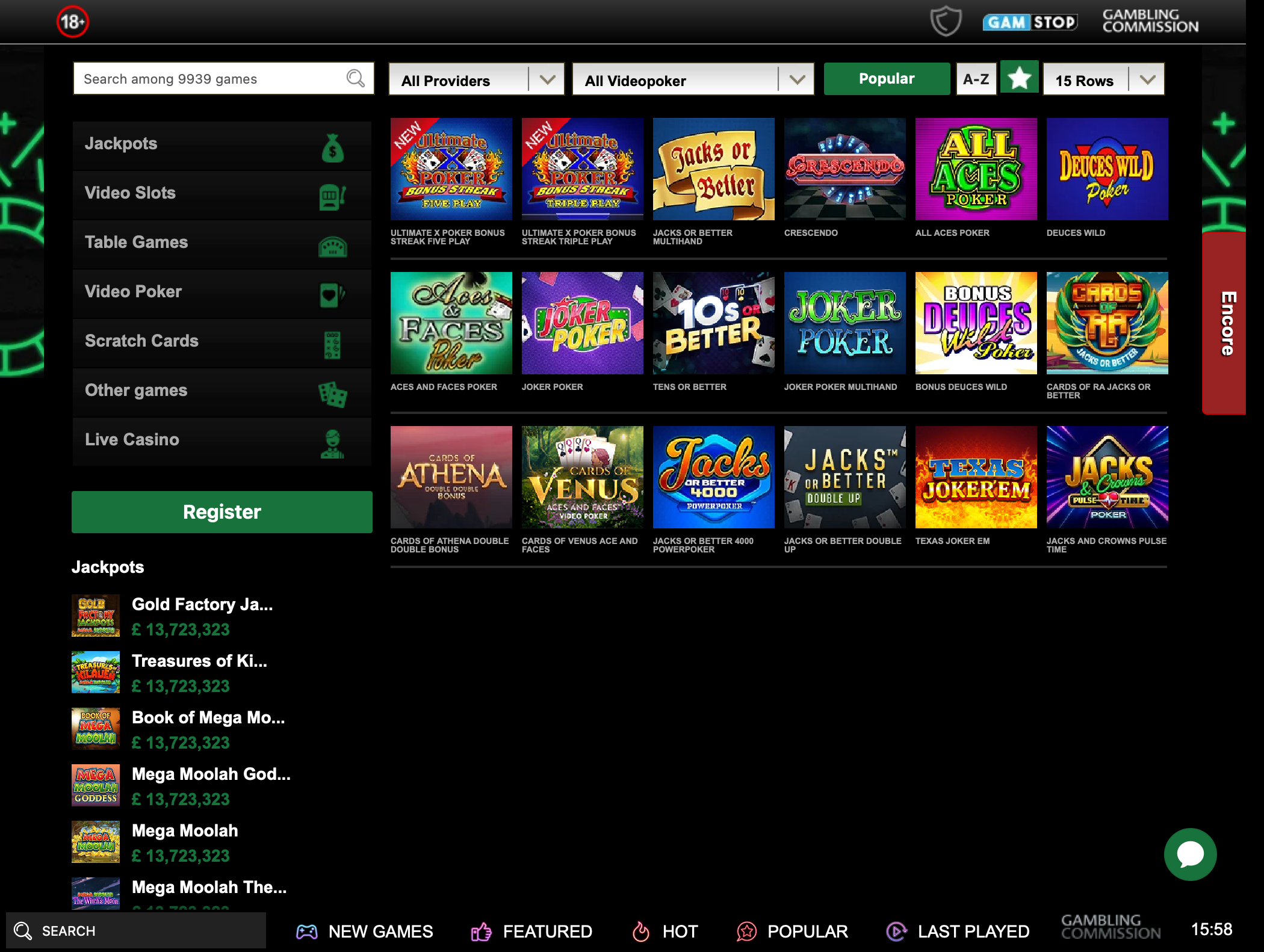
Task: Launch the Deuces Wild Poker game thumbnail
Action: [x=1107, y=169]
